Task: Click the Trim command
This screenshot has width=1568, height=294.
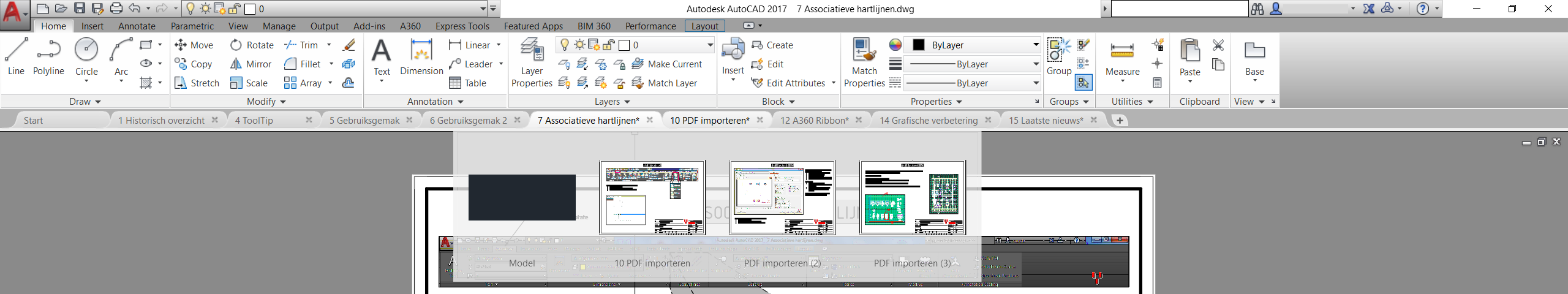Action: click(301, 45)
